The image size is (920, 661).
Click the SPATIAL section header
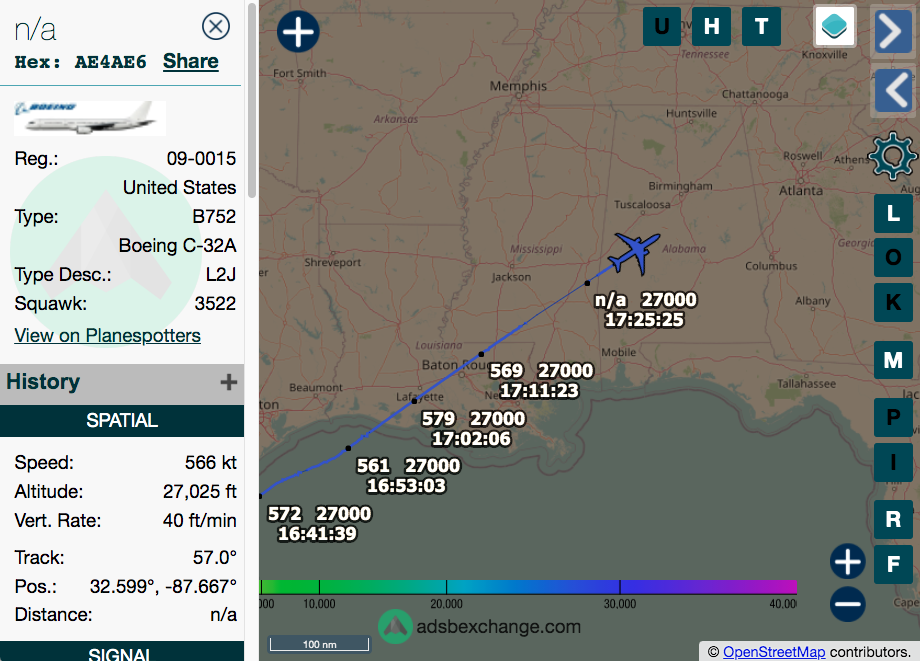(122, 421)
